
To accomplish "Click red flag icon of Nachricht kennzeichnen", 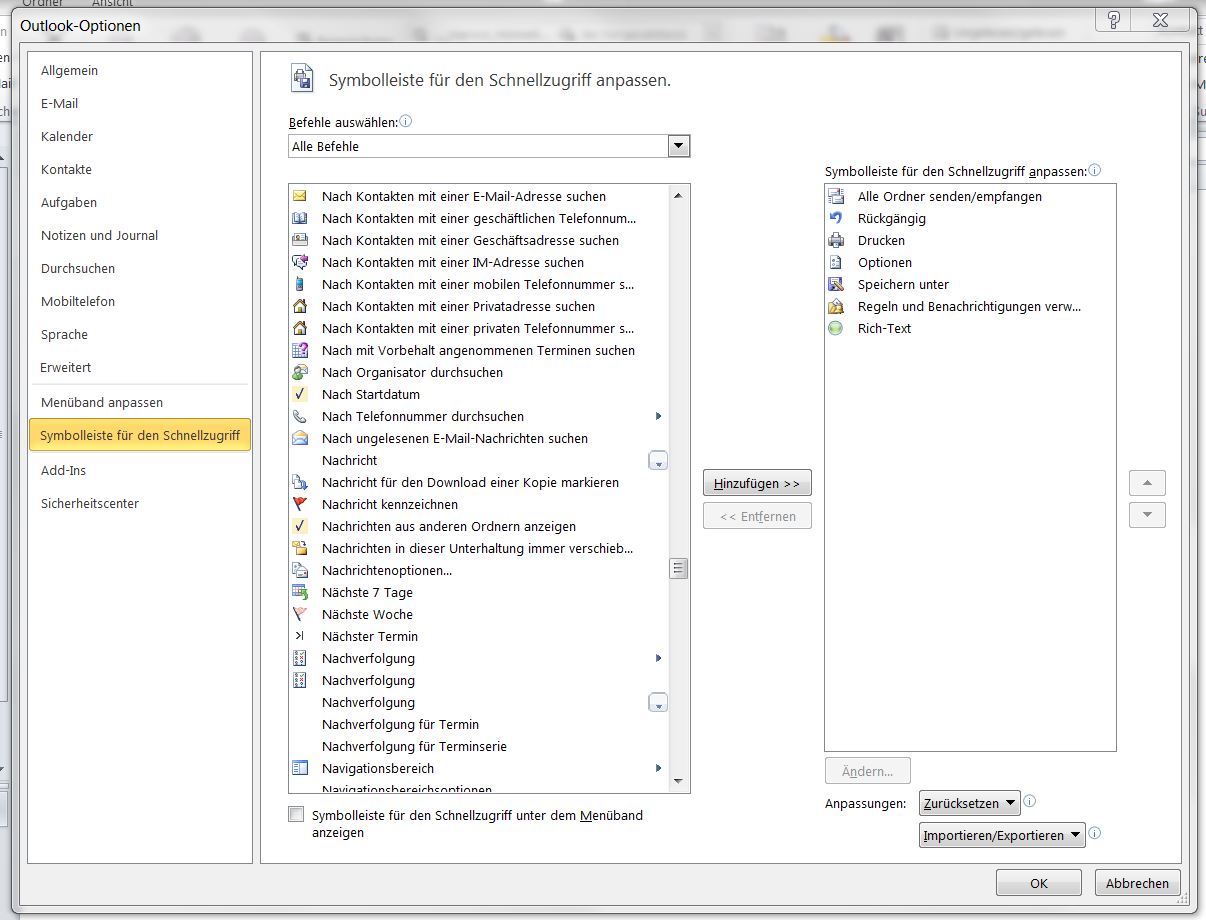I will click(300, 504).
